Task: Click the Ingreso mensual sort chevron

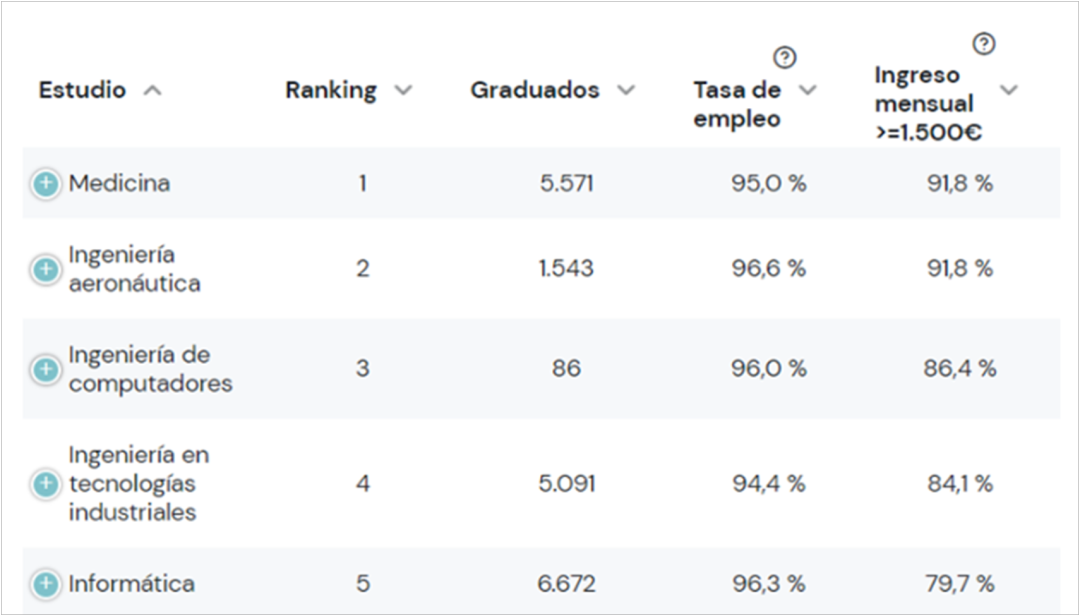Action: (1008, 90)
